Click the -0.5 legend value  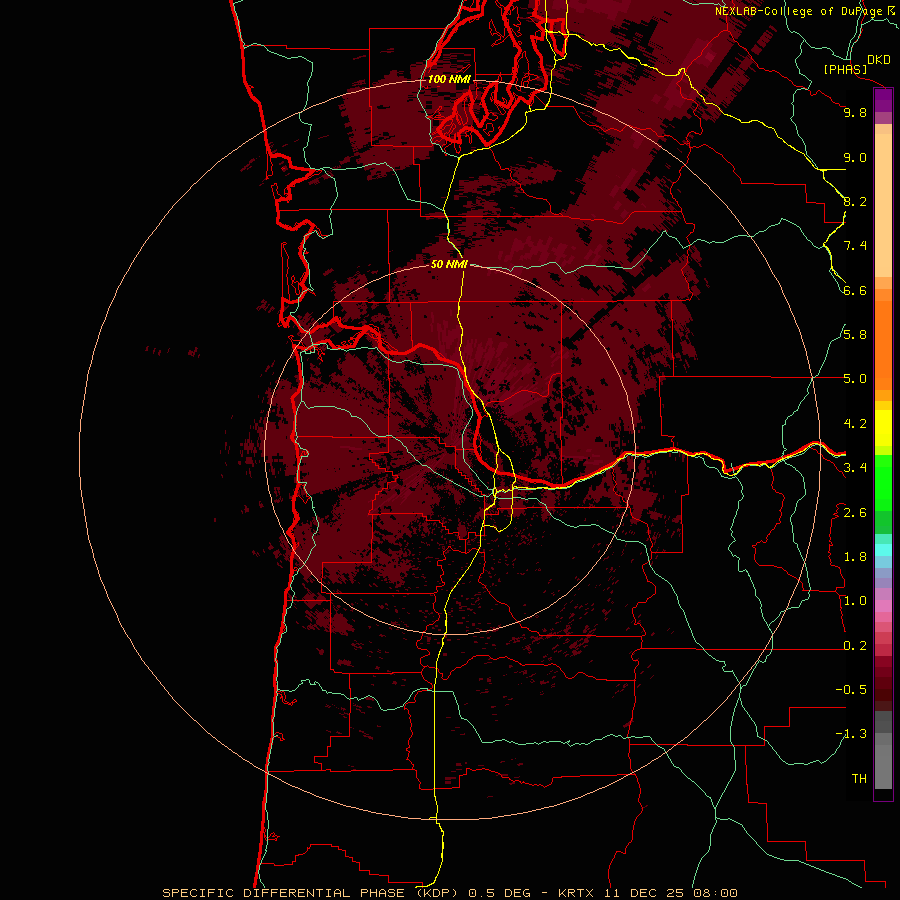point(851,690)
